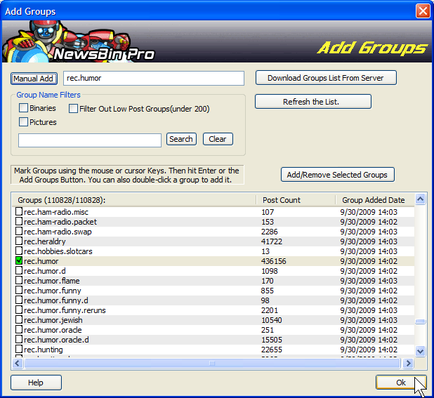434x398 pixels.
Task: Click Add/Remove Selected Groups button
Action: point(338,175)
